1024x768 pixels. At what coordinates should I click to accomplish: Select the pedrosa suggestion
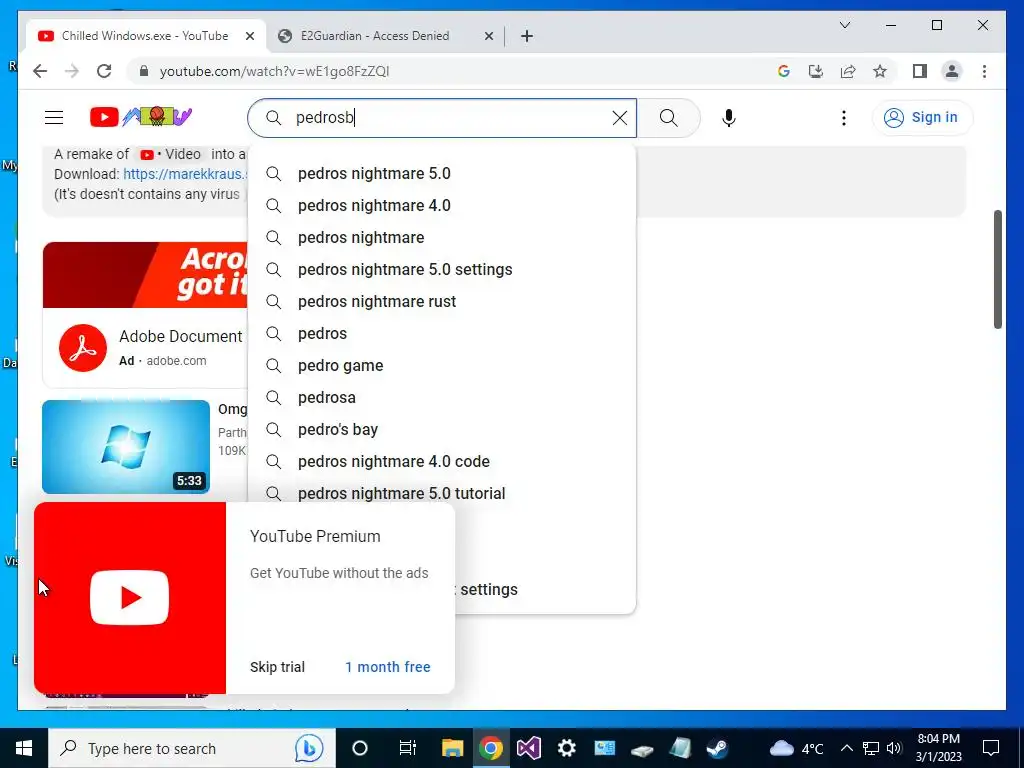[x=441, y=398]
